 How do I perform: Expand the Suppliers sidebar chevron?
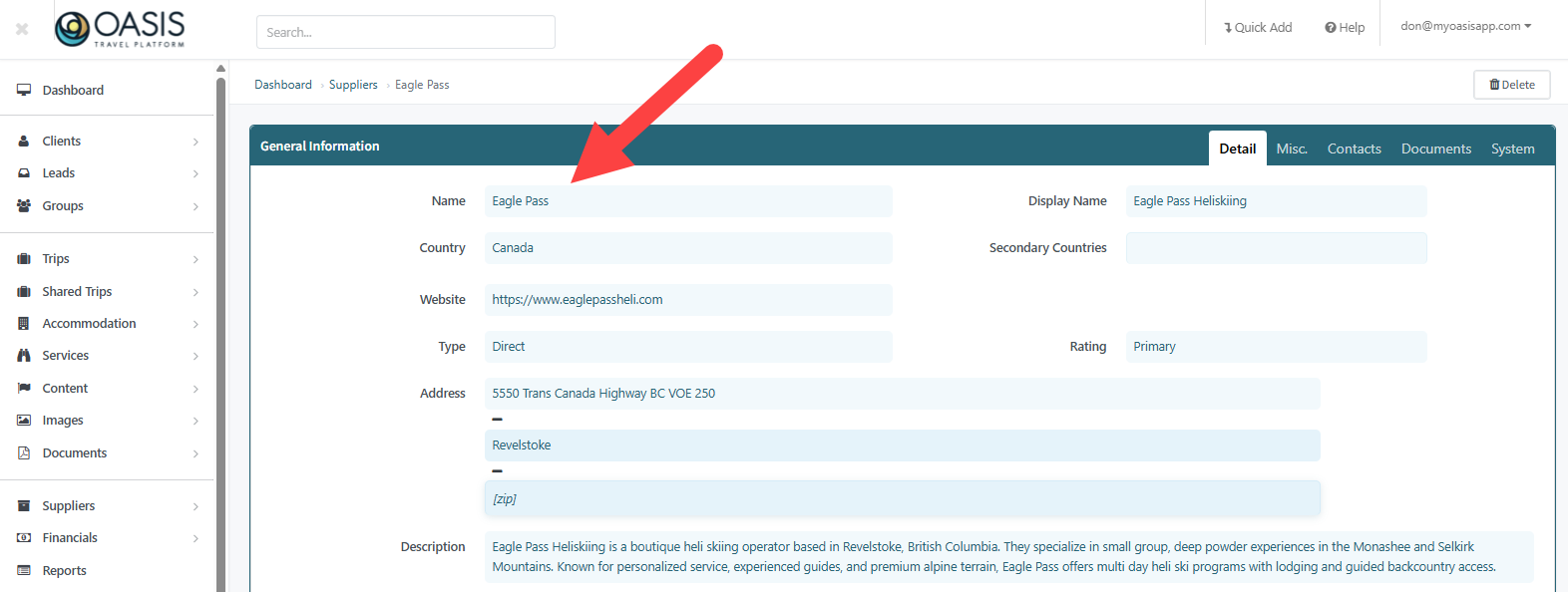point(196,506)
